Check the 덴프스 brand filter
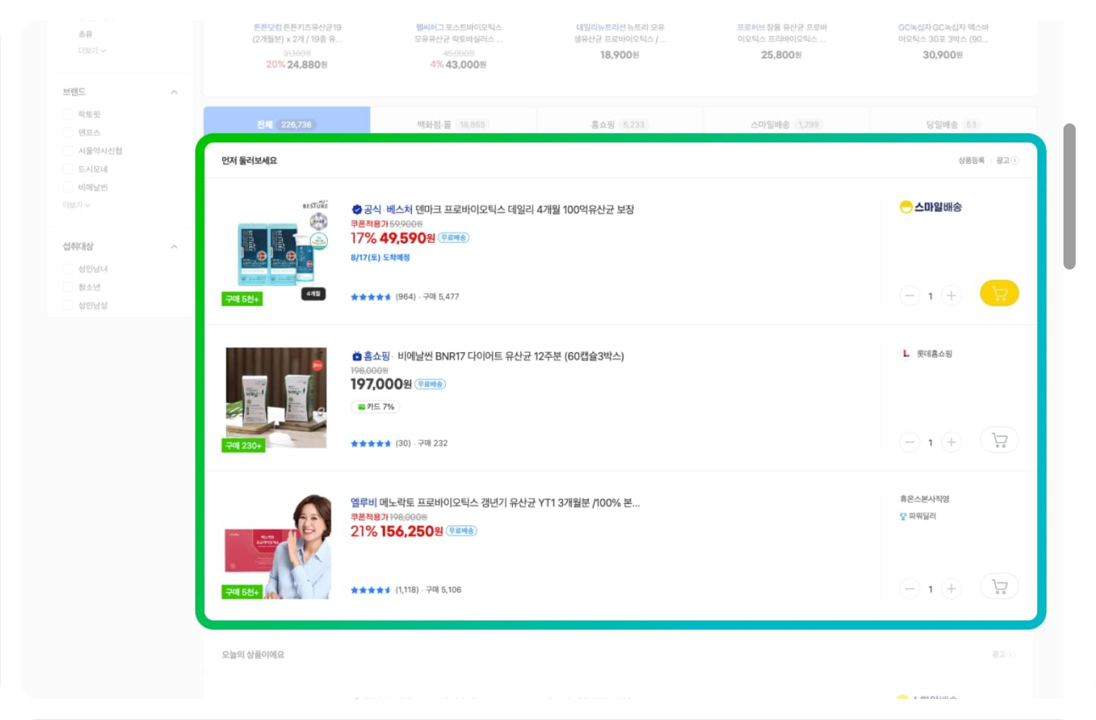 tap(68, 132)
